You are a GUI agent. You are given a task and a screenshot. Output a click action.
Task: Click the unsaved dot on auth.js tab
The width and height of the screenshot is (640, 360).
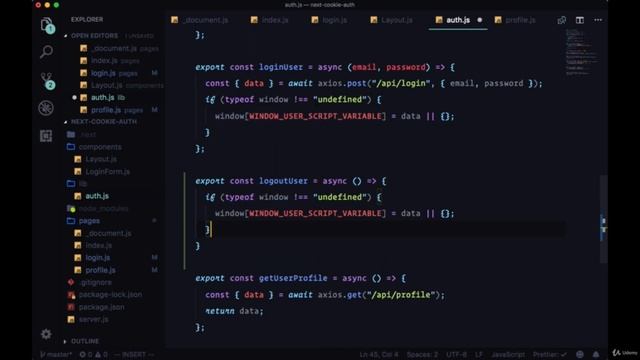click(480, 20)
